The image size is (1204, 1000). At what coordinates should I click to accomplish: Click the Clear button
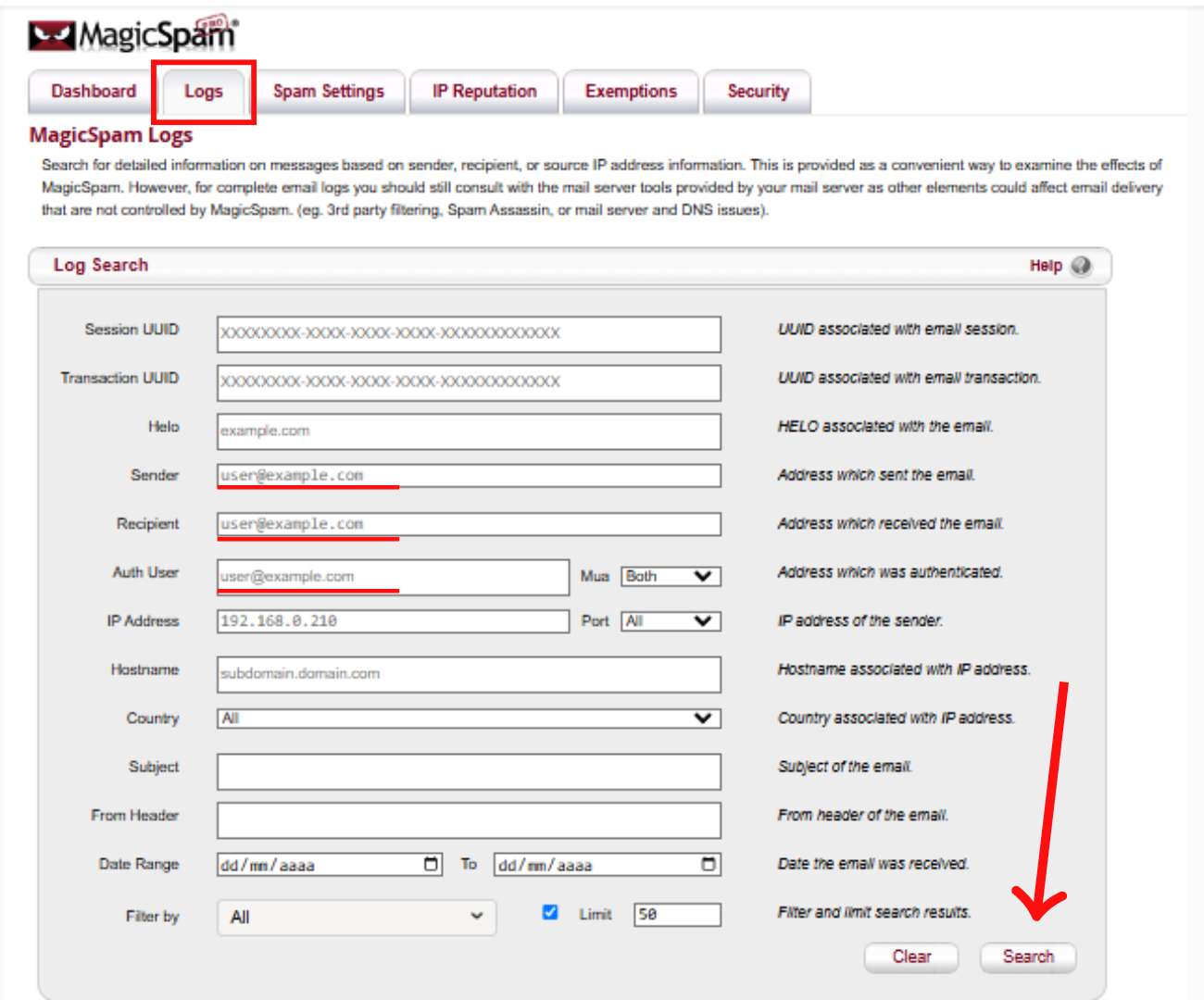[x=911, y=956]
